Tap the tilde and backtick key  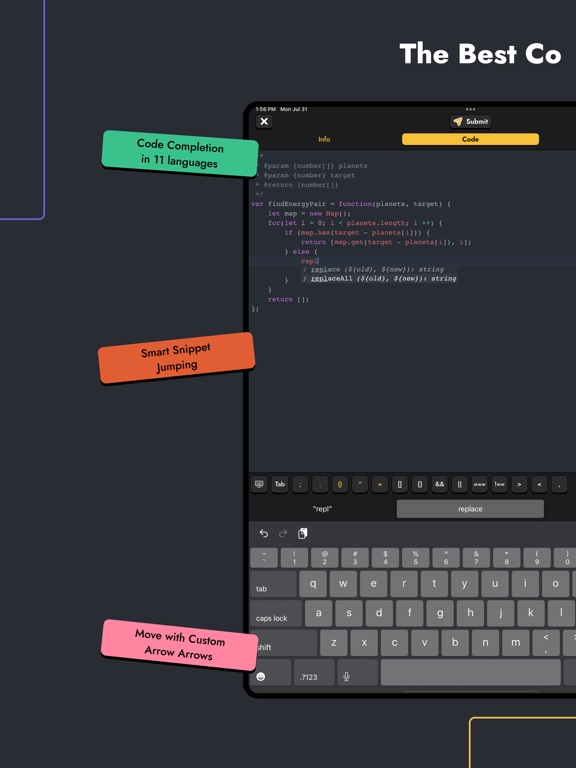pyautogui.click(x=264, y=558)
